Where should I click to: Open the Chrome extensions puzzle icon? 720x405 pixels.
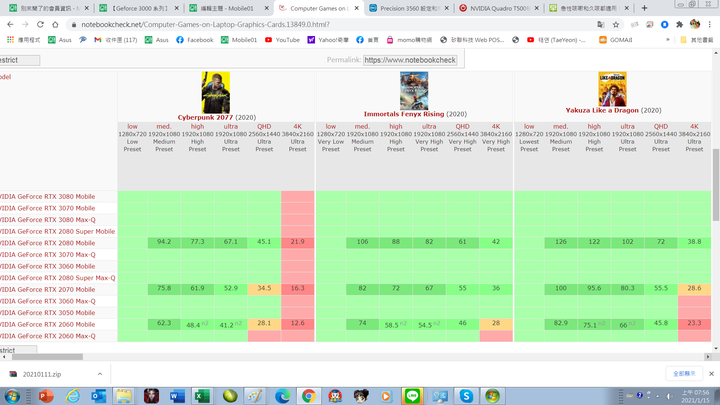(680, 24)
